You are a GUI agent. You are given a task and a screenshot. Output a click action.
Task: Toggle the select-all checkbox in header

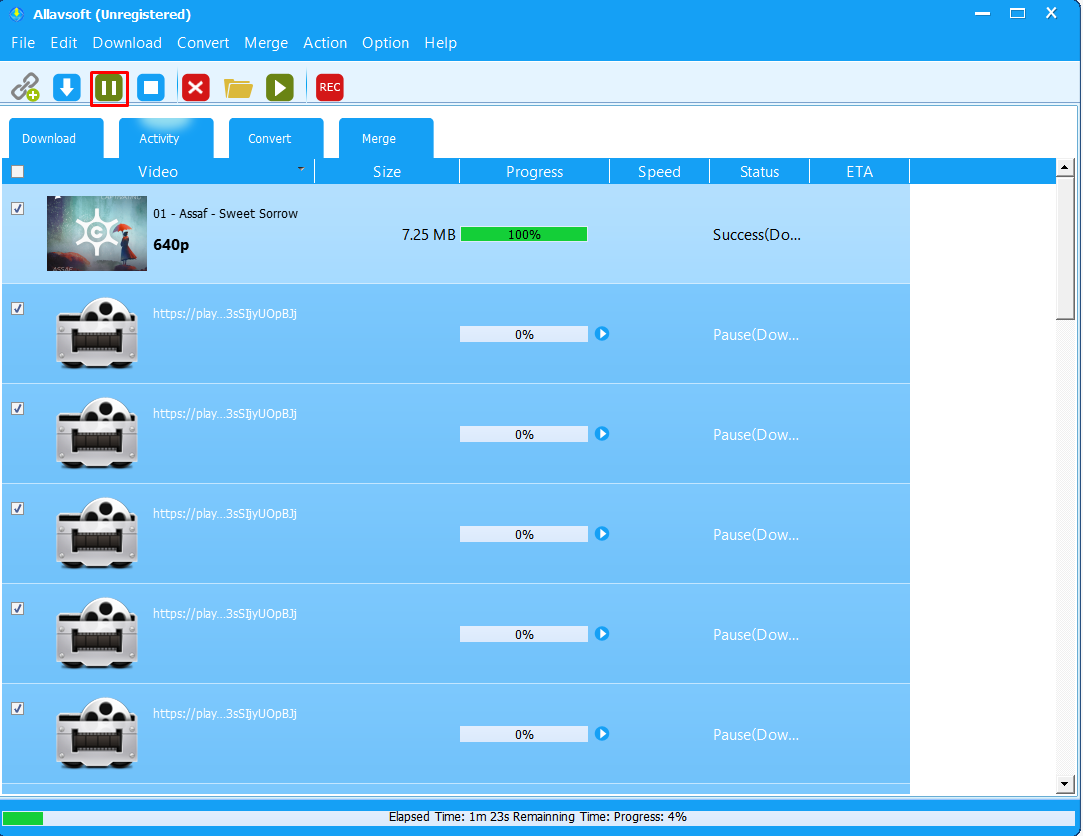[x=17, y=172]
